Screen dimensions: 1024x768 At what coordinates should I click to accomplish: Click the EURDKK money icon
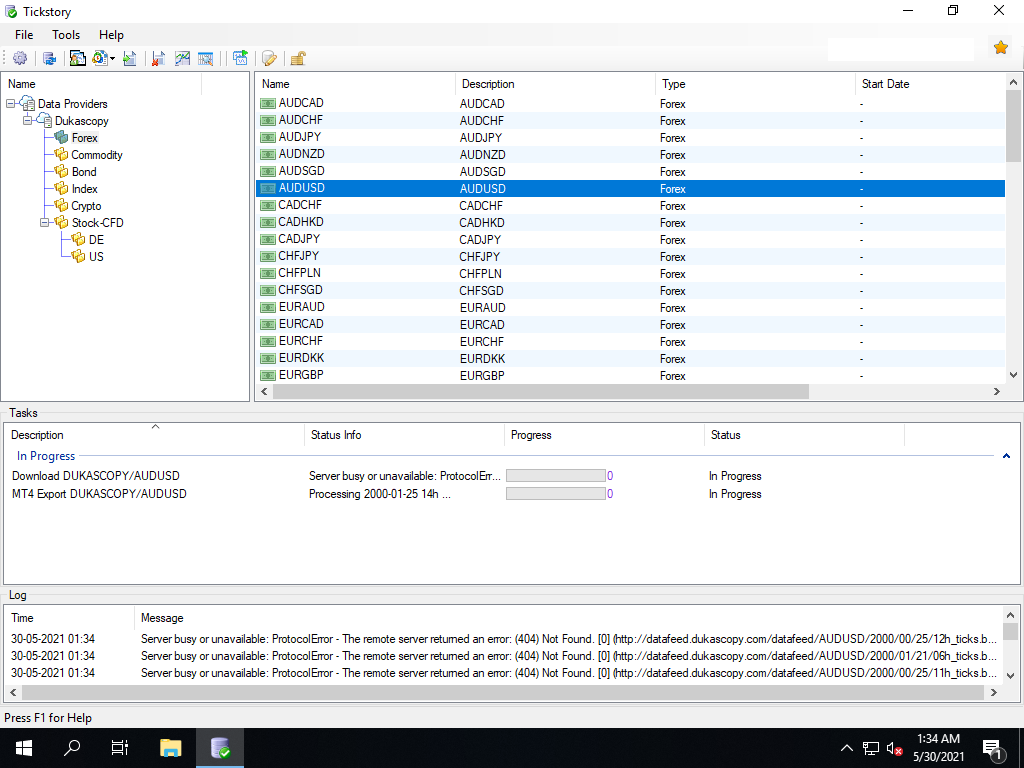pos(268,359)
